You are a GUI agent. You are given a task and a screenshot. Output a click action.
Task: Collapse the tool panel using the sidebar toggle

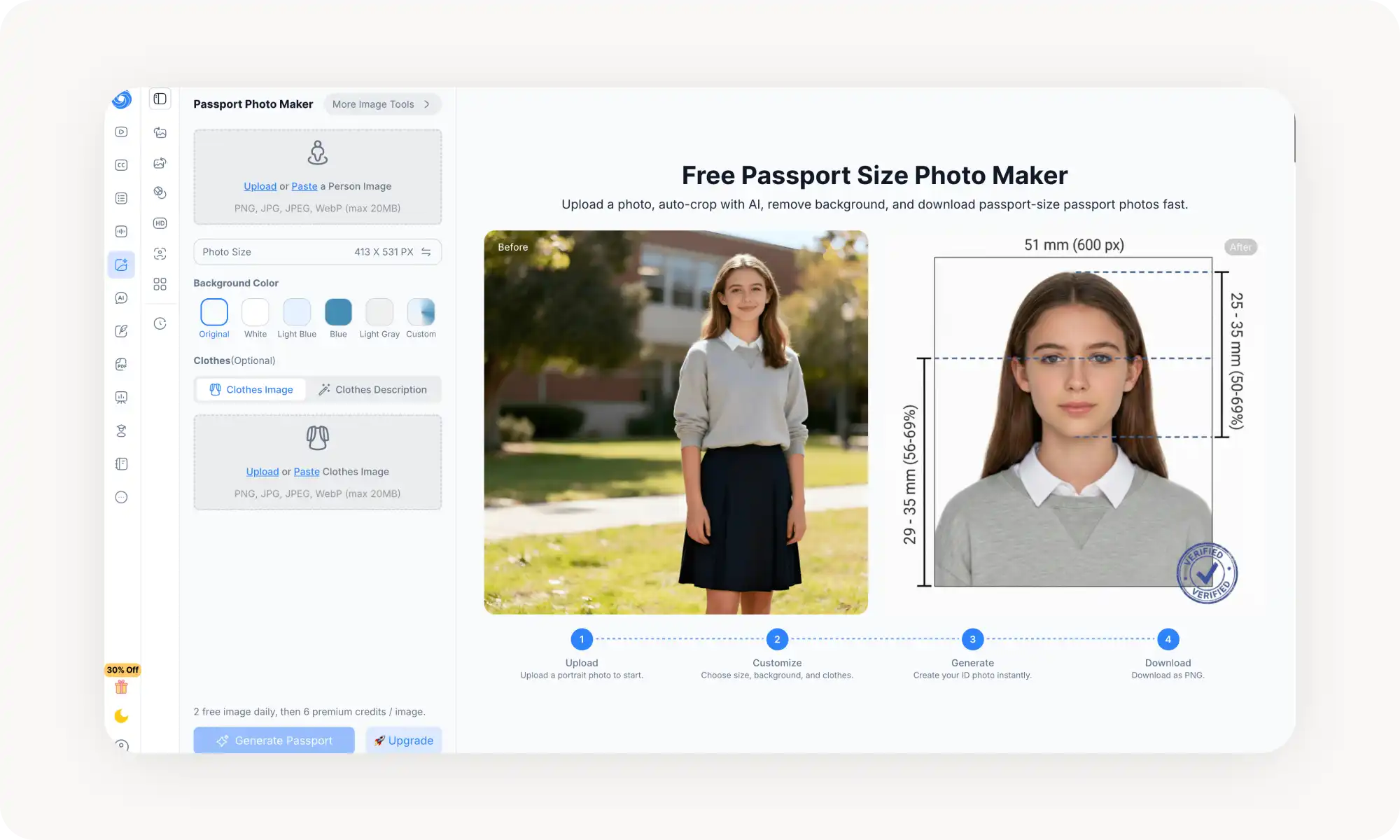[x=160, y=99]
